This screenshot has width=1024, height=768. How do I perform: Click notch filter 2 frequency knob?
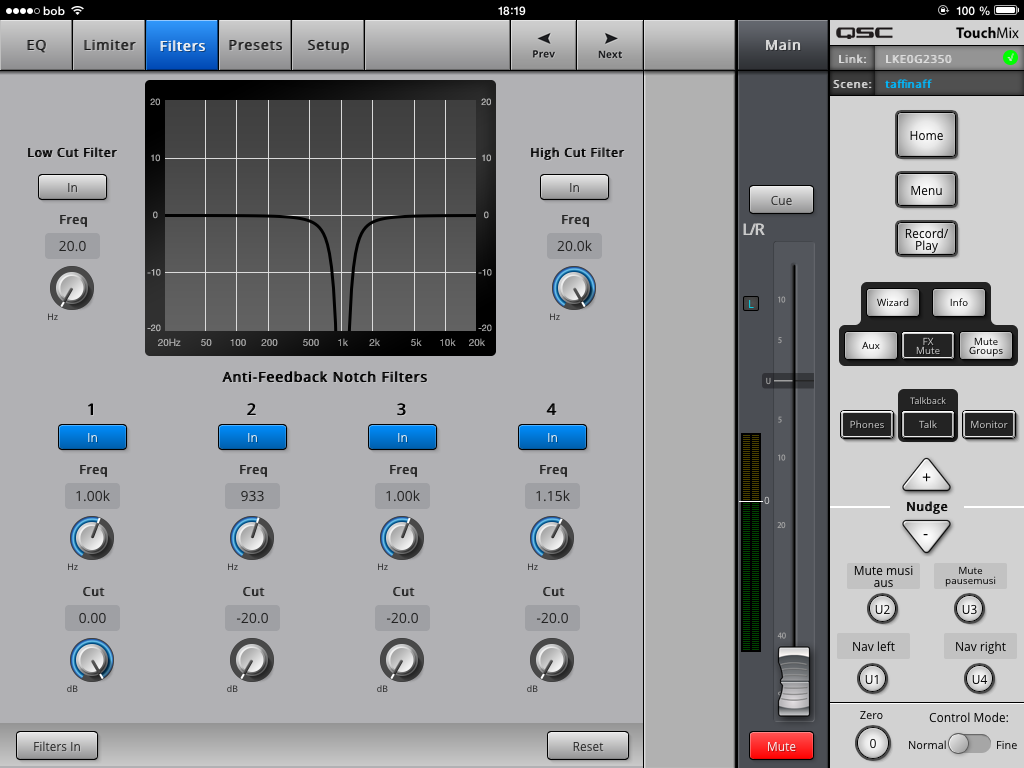coord(252,538)
